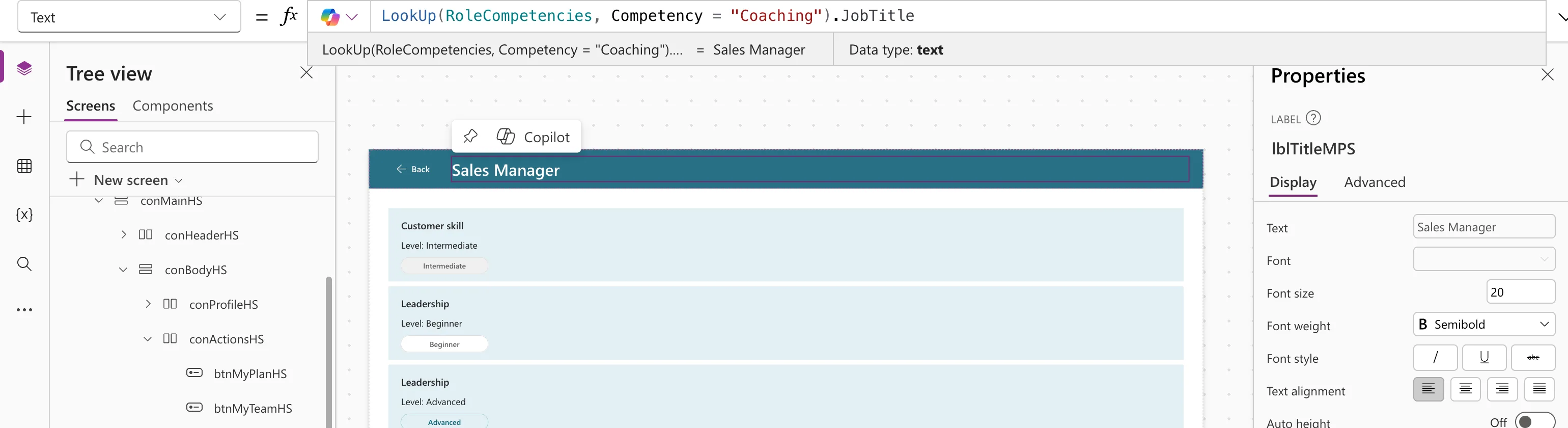
Task: Collapse the conActionsHS tree node
Action: (147, 339)
